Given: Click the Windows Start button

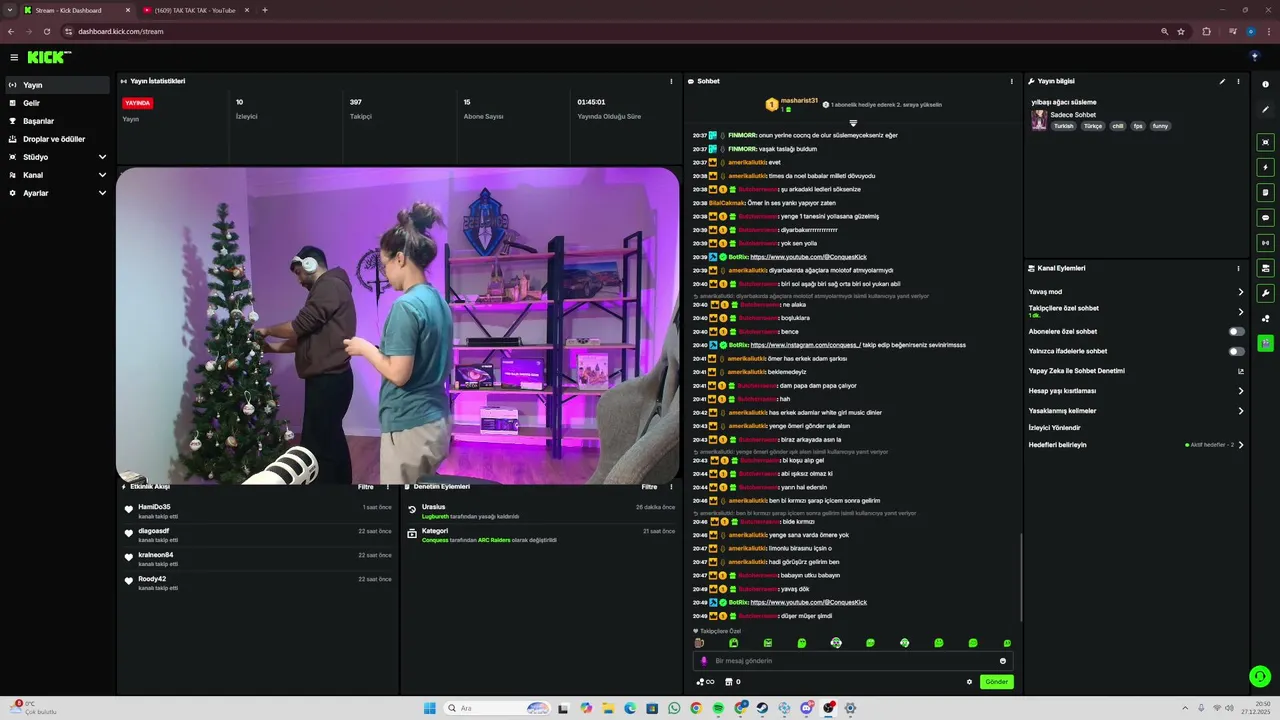Looking at the screenshot, I should 429,708.
